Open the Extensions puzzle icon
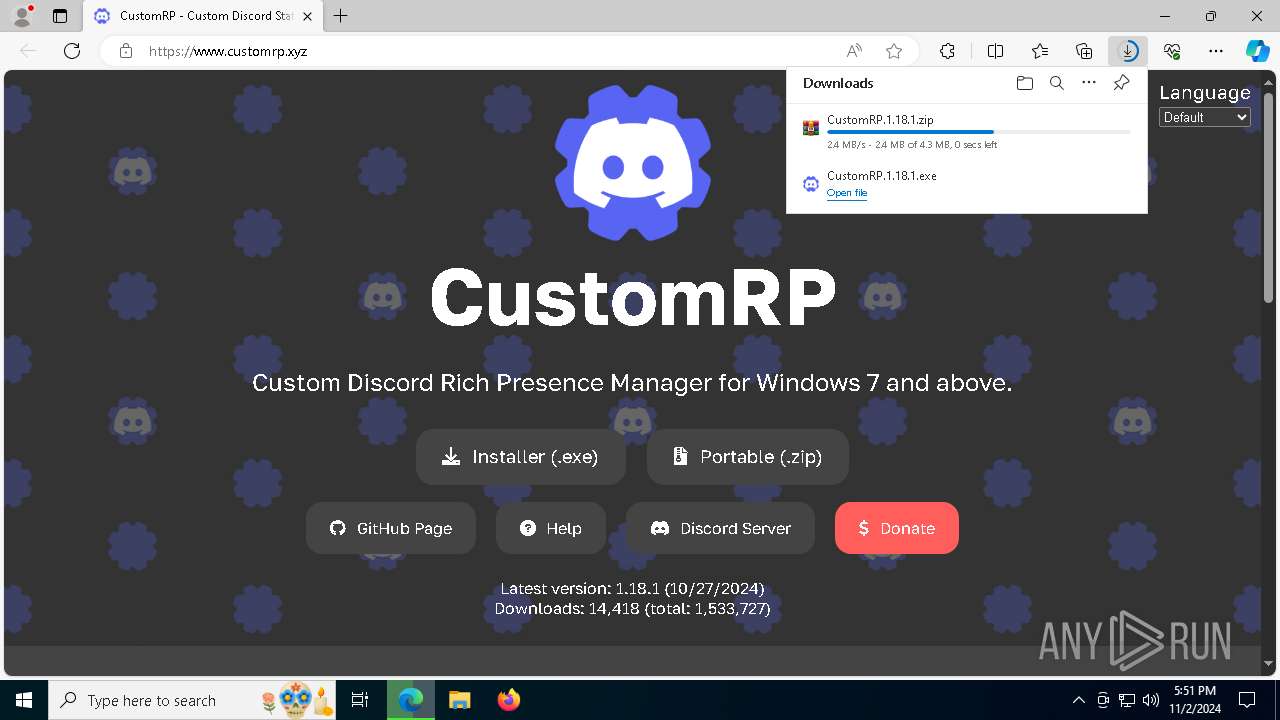The height and width of the screenshot is (720, 1280). (x=947, y=51)
